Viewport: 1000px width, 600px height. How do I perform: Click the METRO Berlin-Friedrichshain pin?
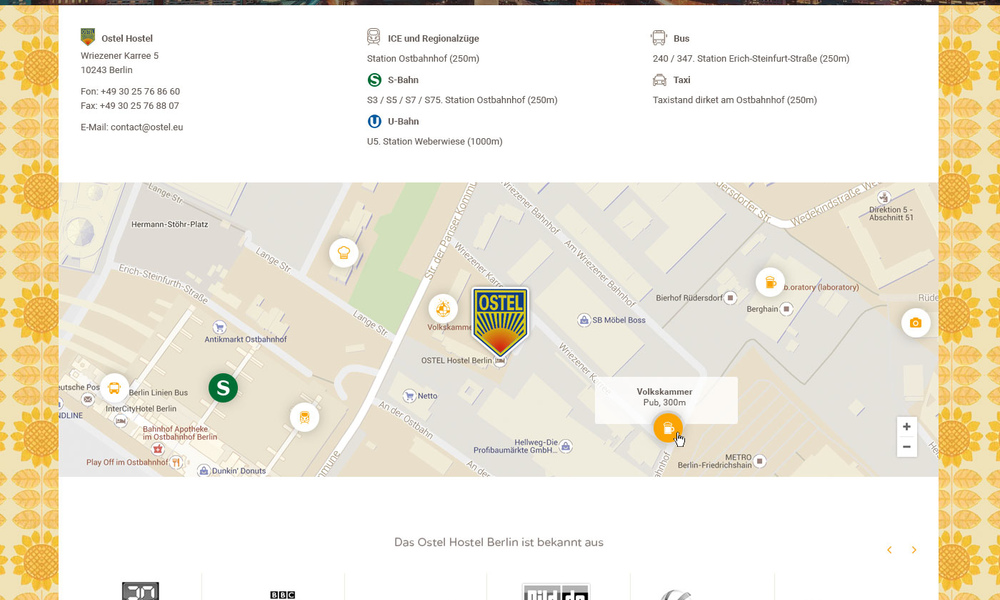coord(760,461)
